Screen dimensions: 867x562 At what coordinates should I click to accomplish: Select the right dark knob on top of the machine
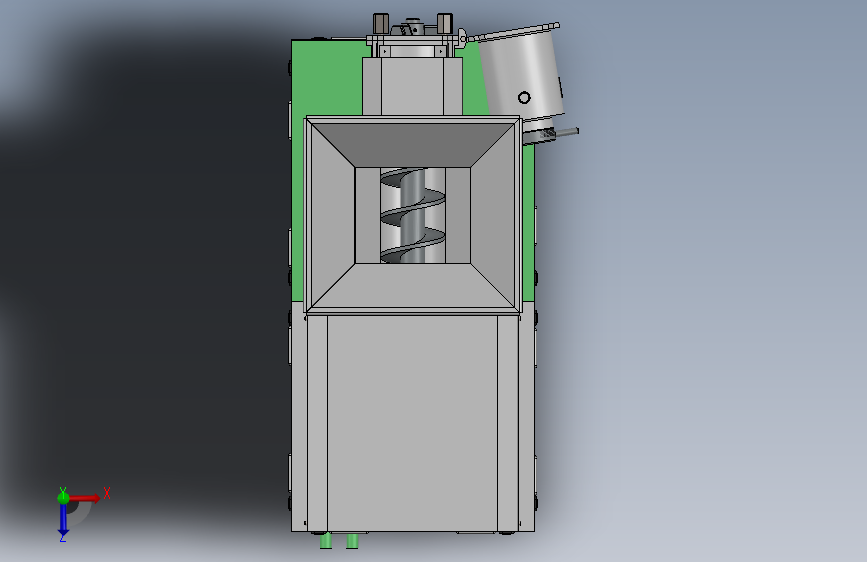click(x=445, y=24)
